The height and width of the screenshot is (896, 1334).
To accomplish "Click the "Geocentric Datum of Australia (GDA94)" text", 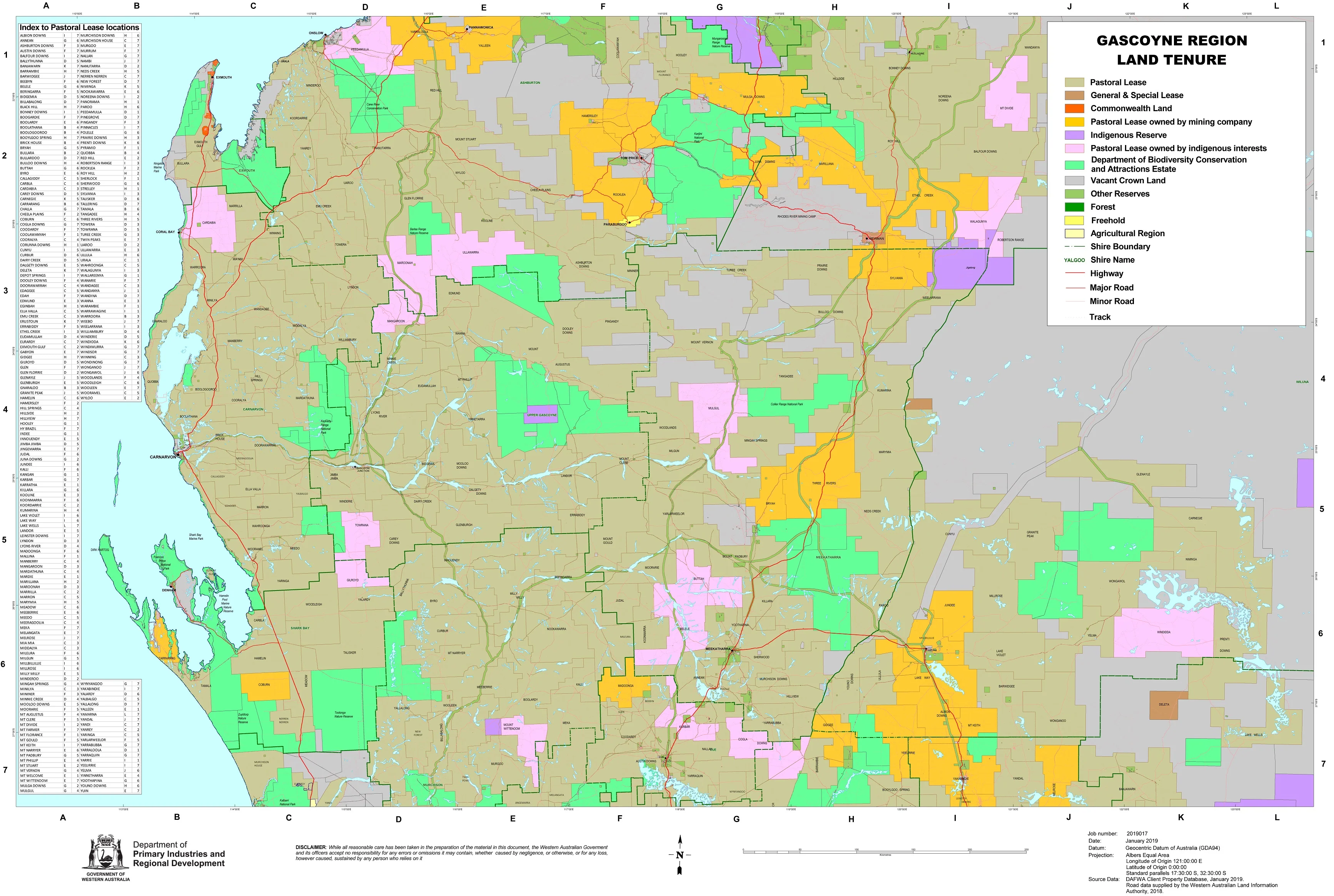I will tap(1173, 848).
